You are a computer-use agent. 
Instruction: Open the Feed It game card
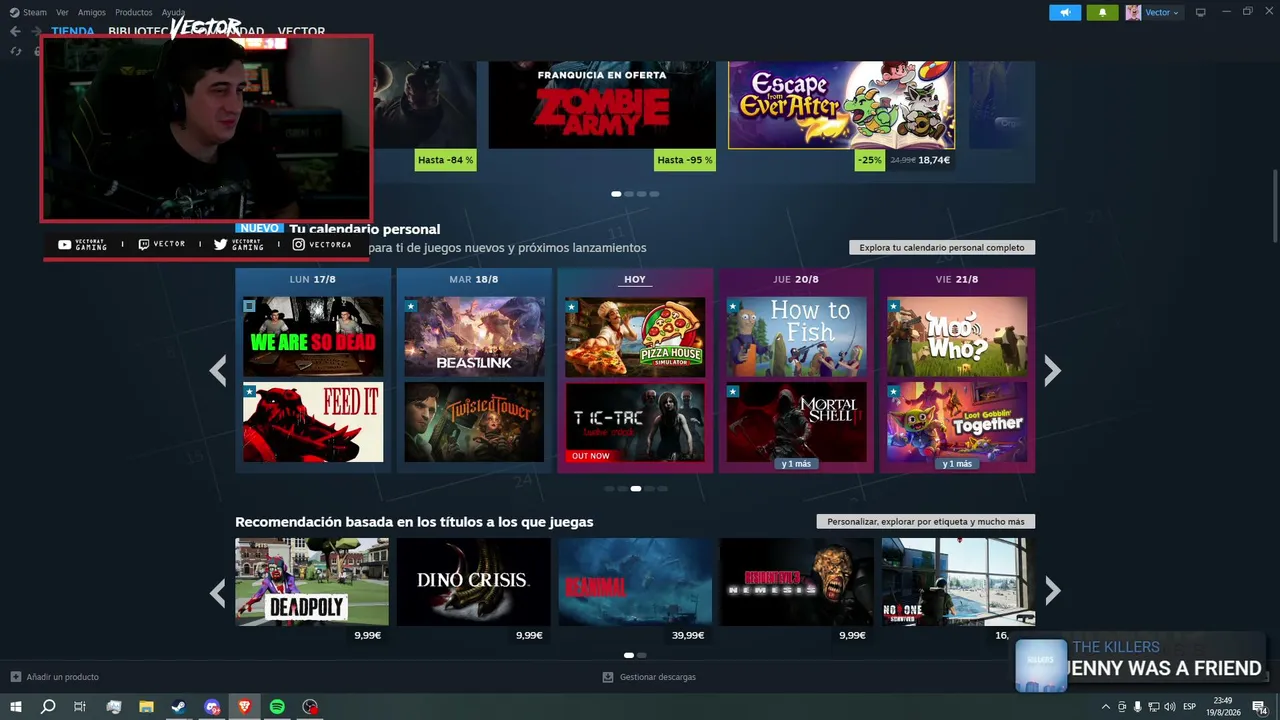pyautogui.click(x=313, y=422)
